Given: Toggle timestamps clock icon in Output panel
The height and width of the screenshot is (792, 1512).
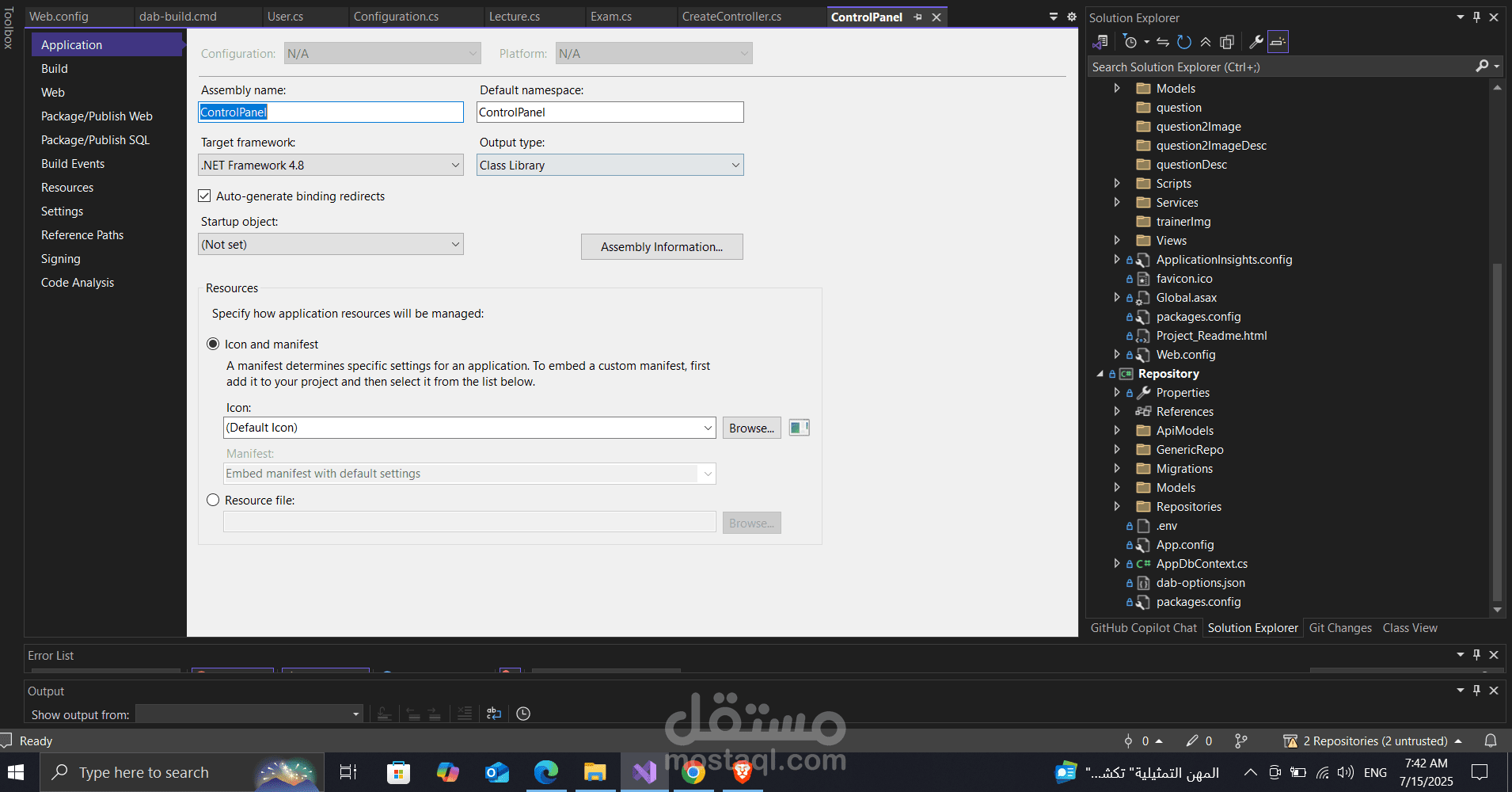Looking at the screenshot, I should [x=523, y=714].
